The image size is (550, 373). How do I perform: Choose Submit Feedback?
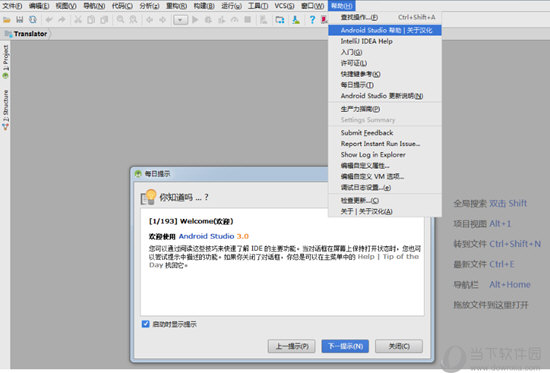[385, 133]
